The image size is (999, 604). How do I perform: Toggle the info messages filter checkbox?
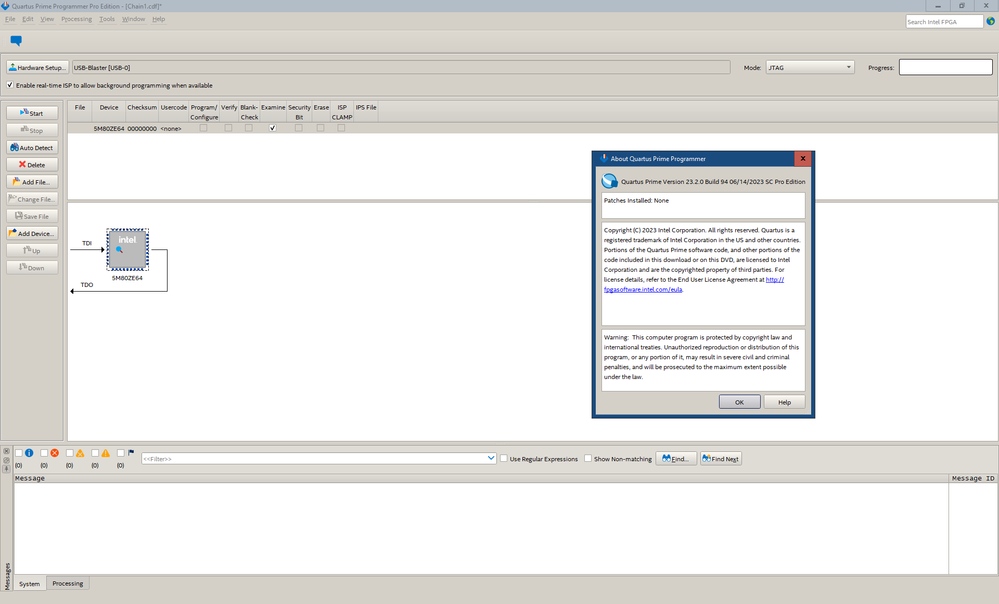tap(18, 453)
